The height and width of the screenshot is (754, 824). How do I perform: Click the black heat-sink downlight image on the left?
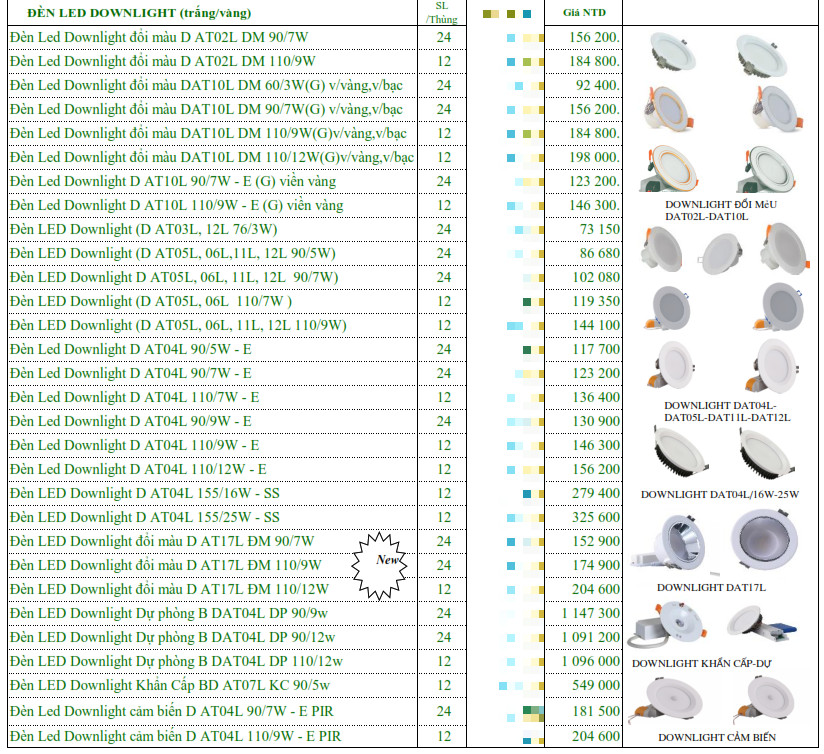677,452
